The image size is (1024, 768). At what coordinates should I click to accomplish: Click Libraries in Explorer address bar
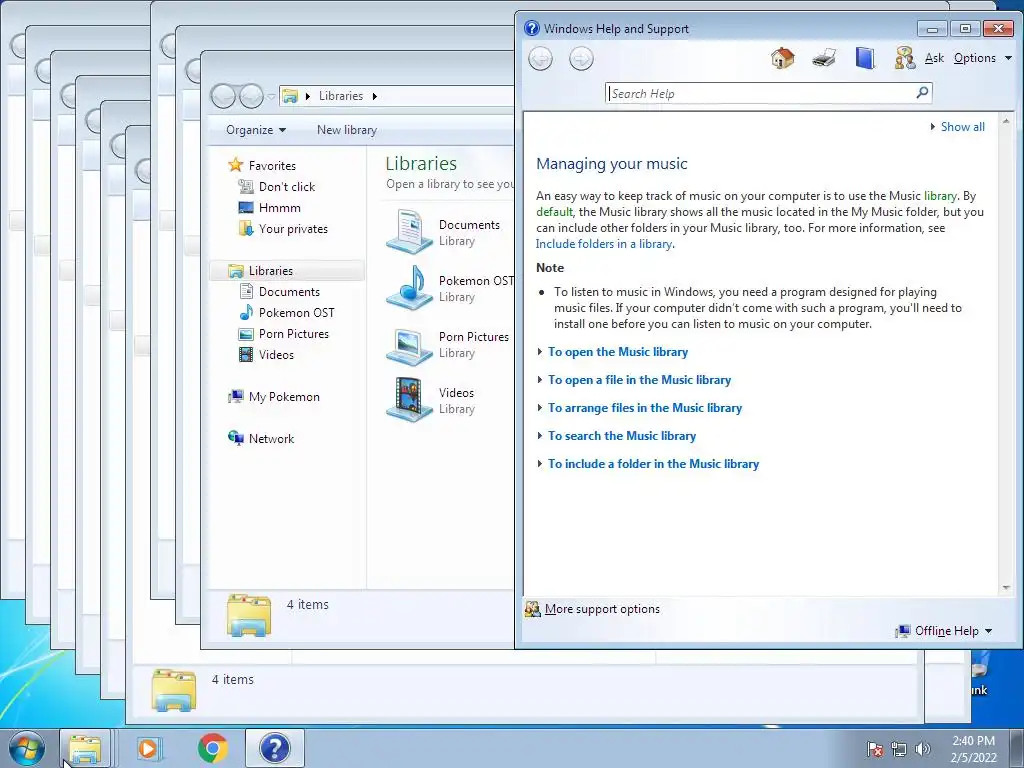[x=340, y=96]
